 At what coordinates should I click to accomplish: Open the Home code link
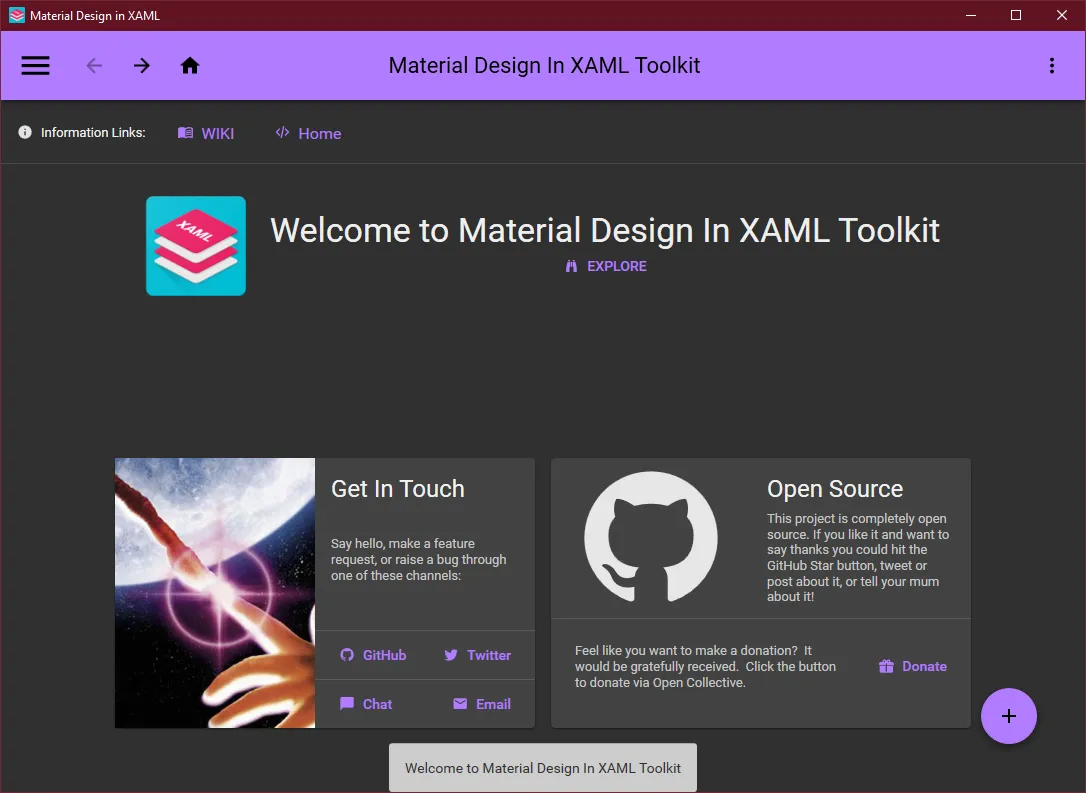point(308,133)
